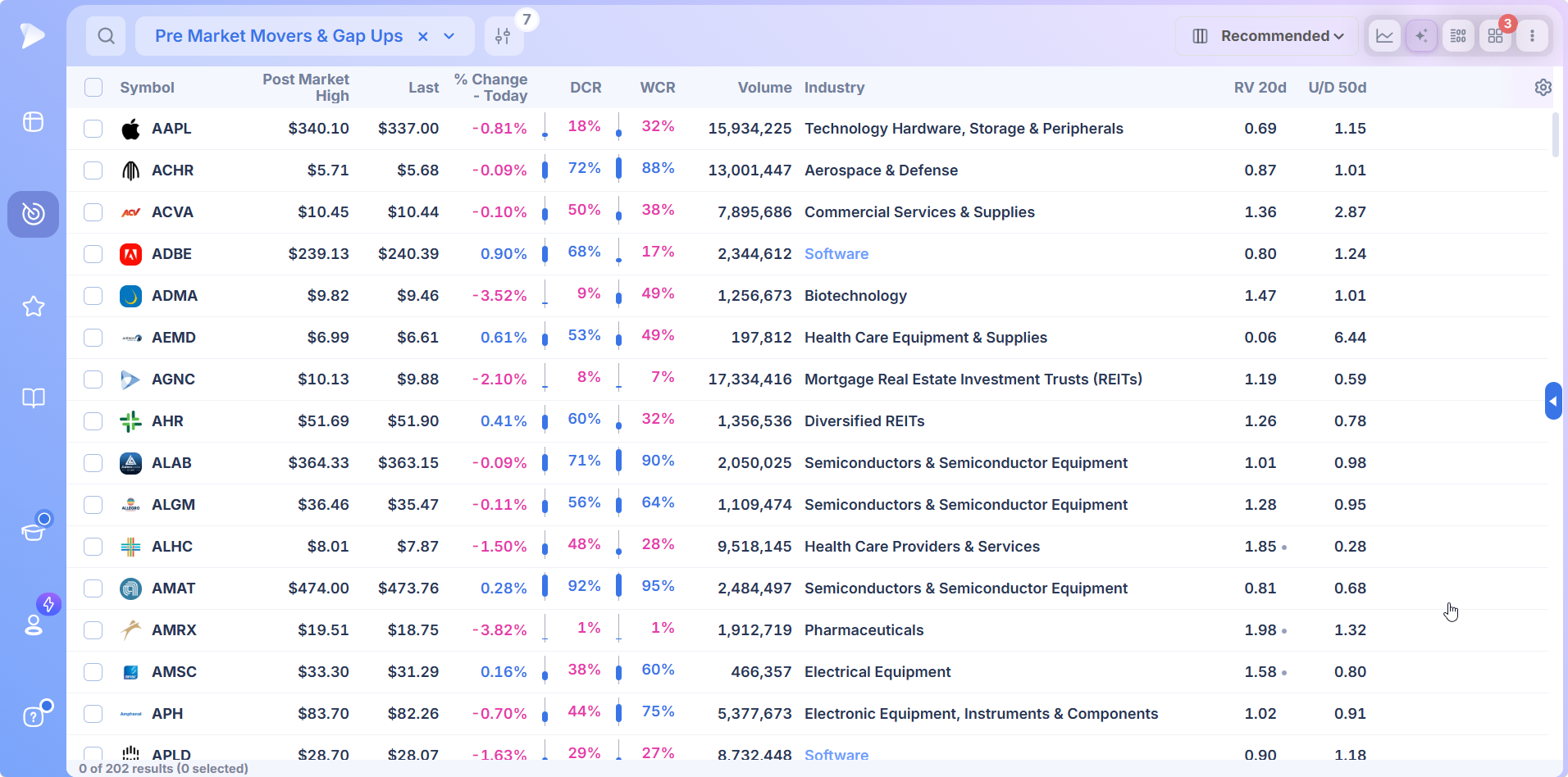Click the ADMA company logo
The height and width of the screenshot is (777, 1568).
[x=130, y=296]
